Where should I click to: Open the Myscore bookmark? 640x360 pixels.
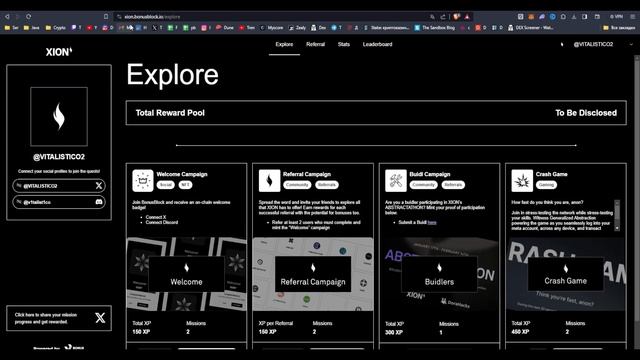coord(271,28)
